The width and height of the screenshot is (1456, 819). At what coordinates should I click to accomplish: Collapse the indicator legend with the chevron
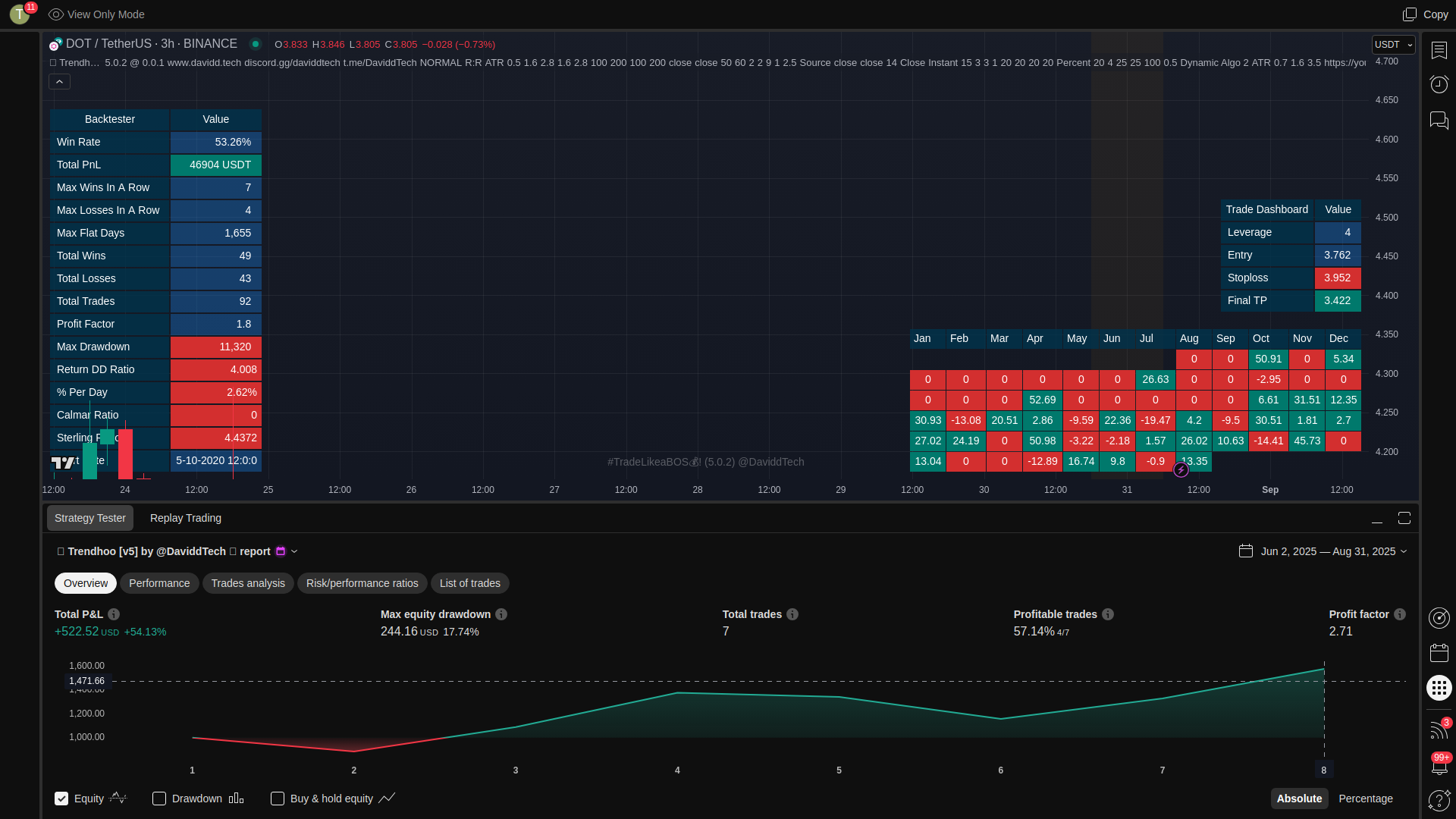point(59,81)
